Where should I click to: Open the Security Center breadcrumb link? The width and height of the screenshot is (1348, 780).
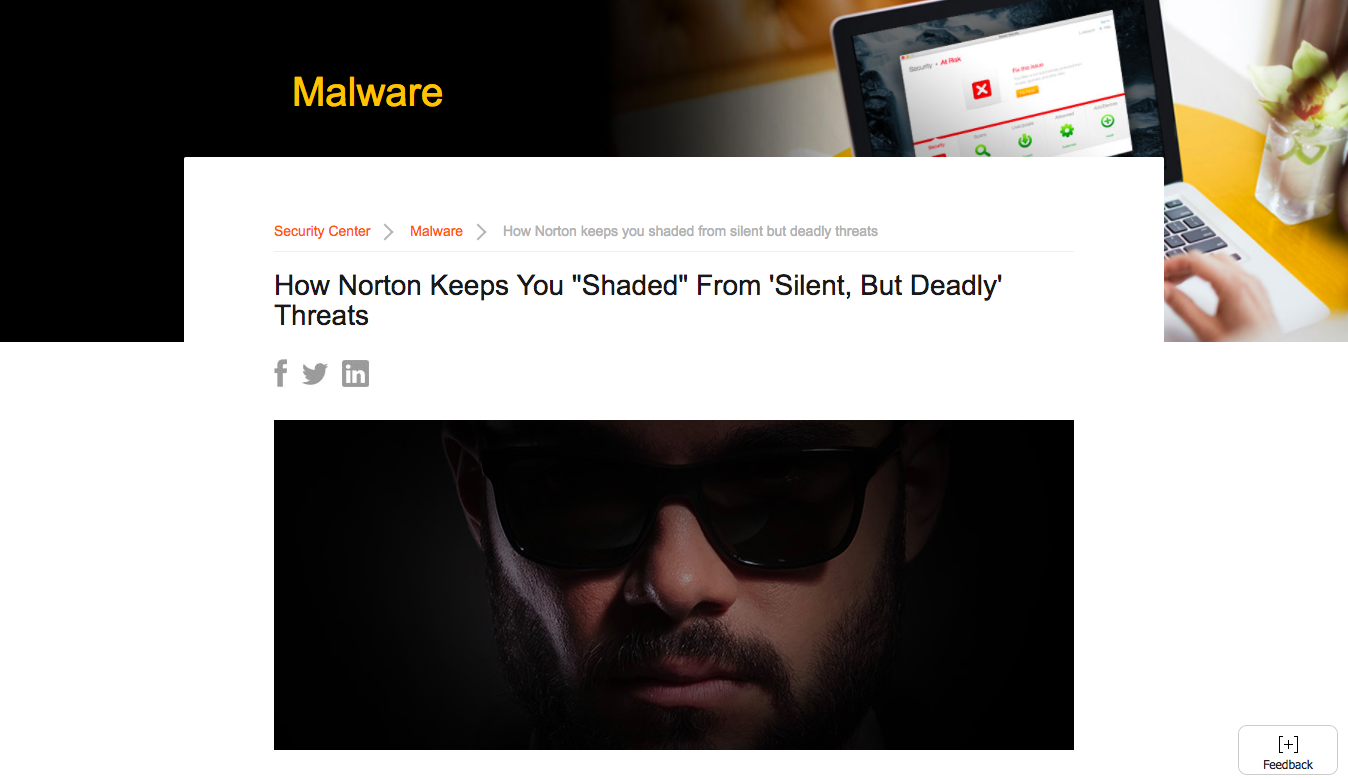tap(322, 231)
